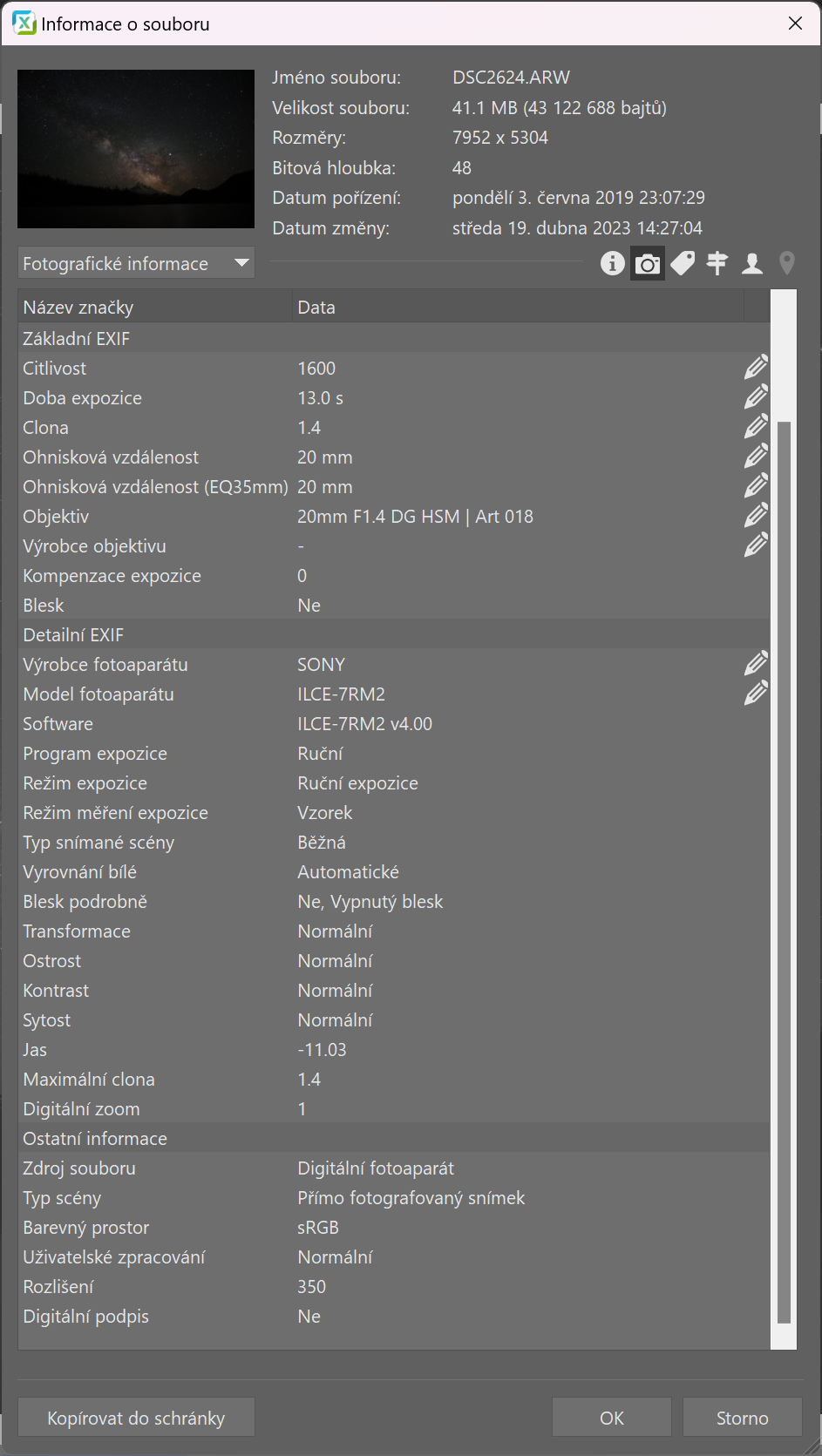Open the person silhouette icon tab
This screenshot has height=1456, width=822.
752,263
